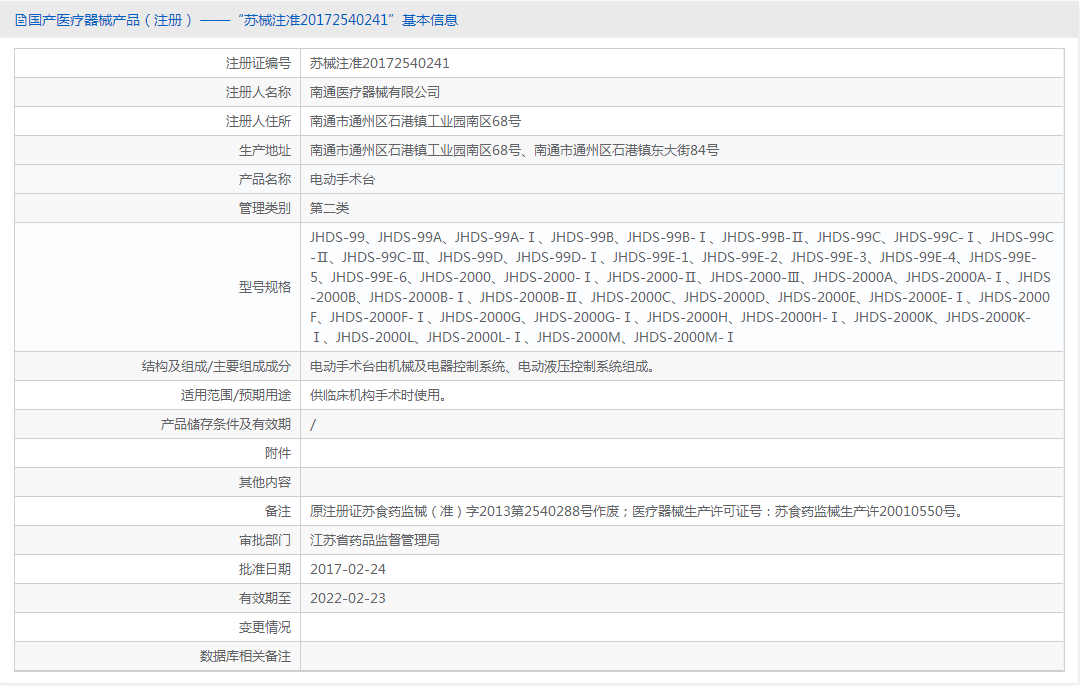The height and width of the screenshot is (686, 1080).
Task: Click the slash value for storage conditions
Action: 313,424
